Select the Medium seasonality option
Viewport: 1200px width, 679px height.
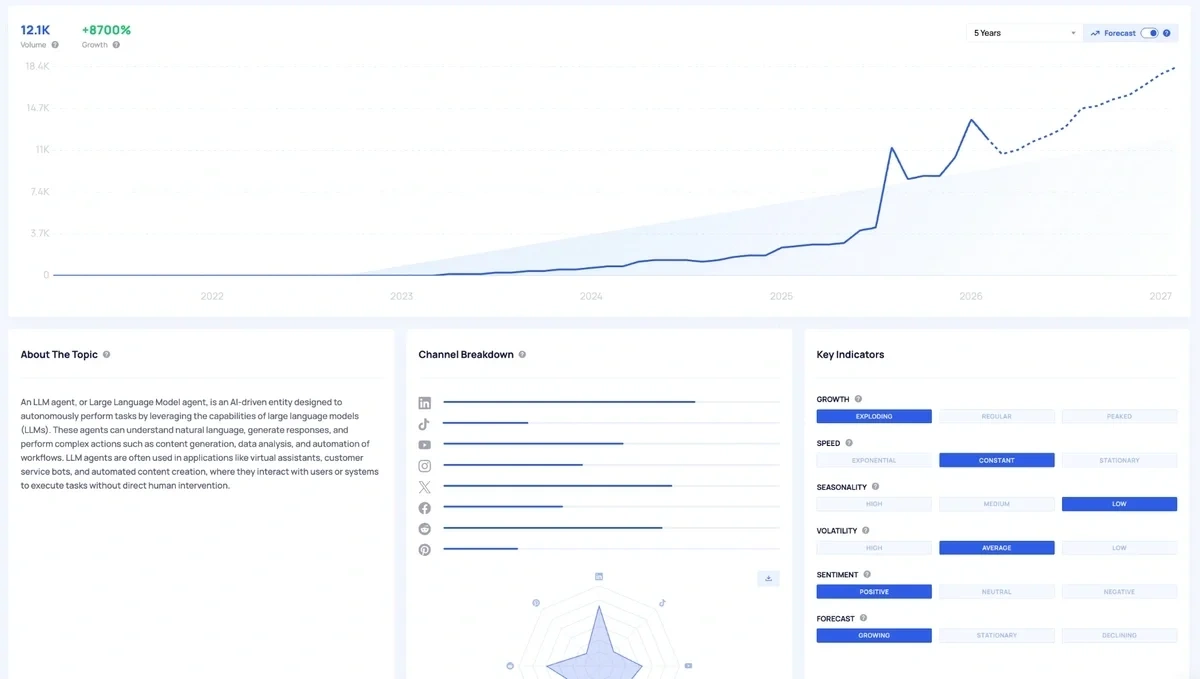[x=996, y=504]
